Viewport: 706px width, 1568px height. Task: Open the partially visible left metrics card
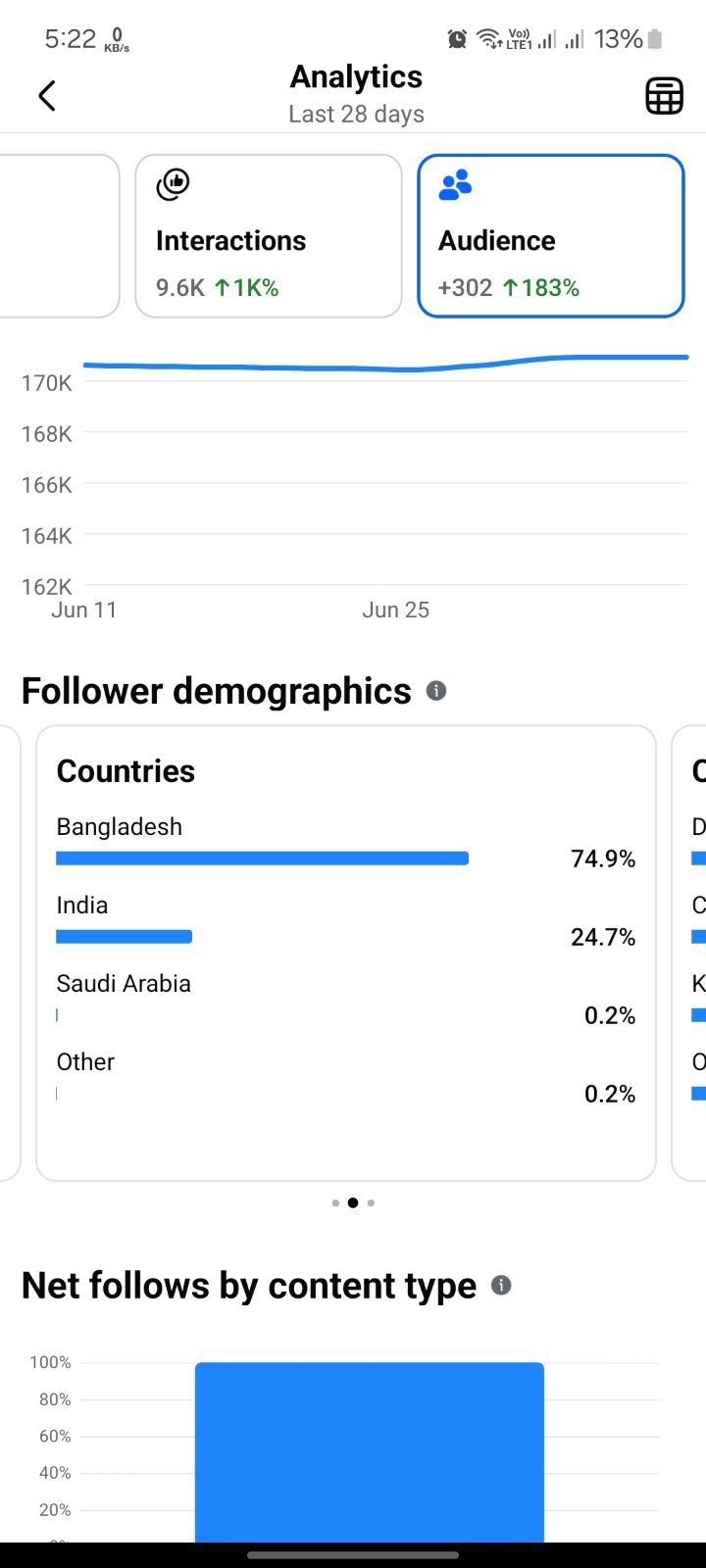60,236
